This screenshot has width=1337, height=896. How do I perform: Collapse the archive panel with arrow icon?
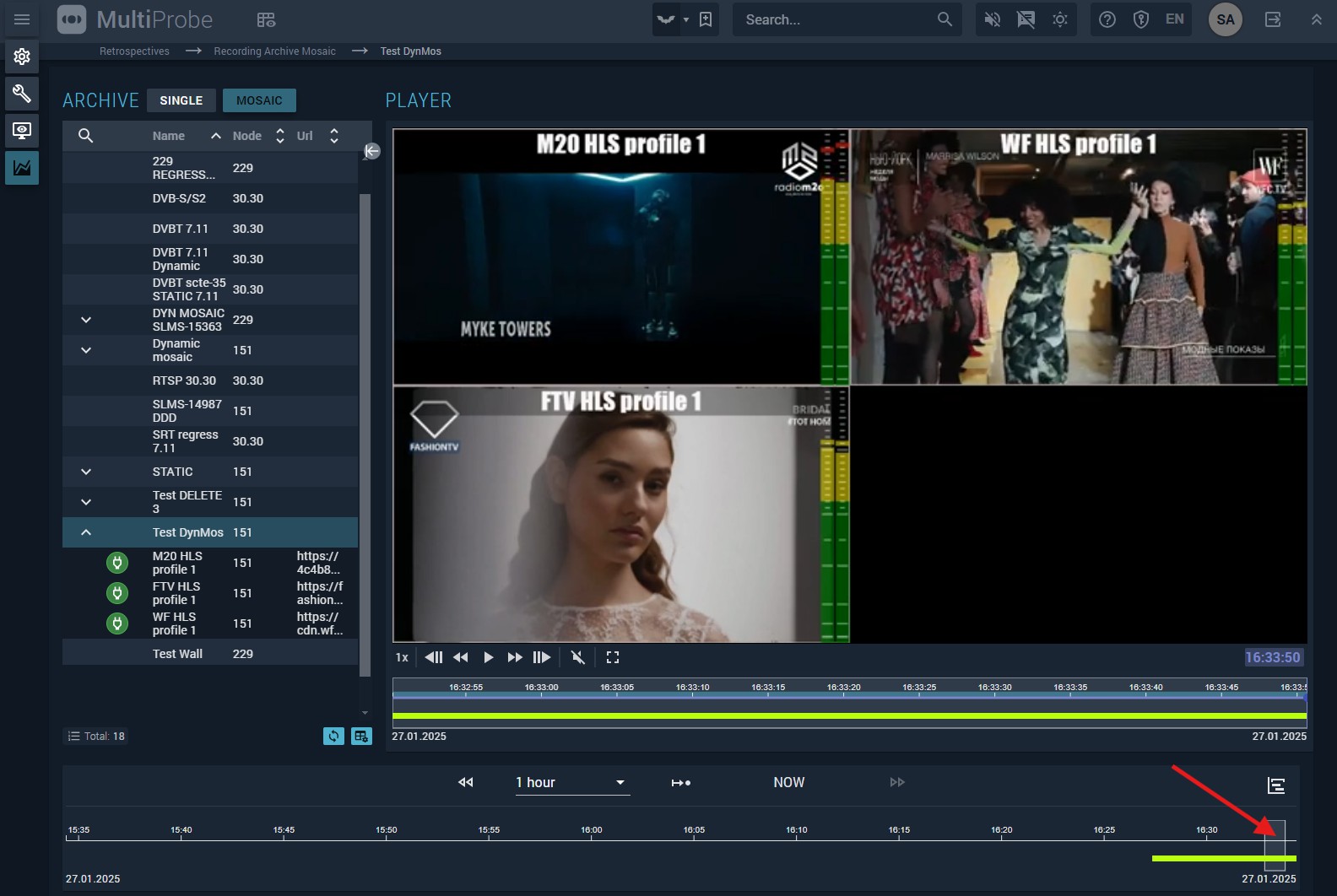coord(371,151)
